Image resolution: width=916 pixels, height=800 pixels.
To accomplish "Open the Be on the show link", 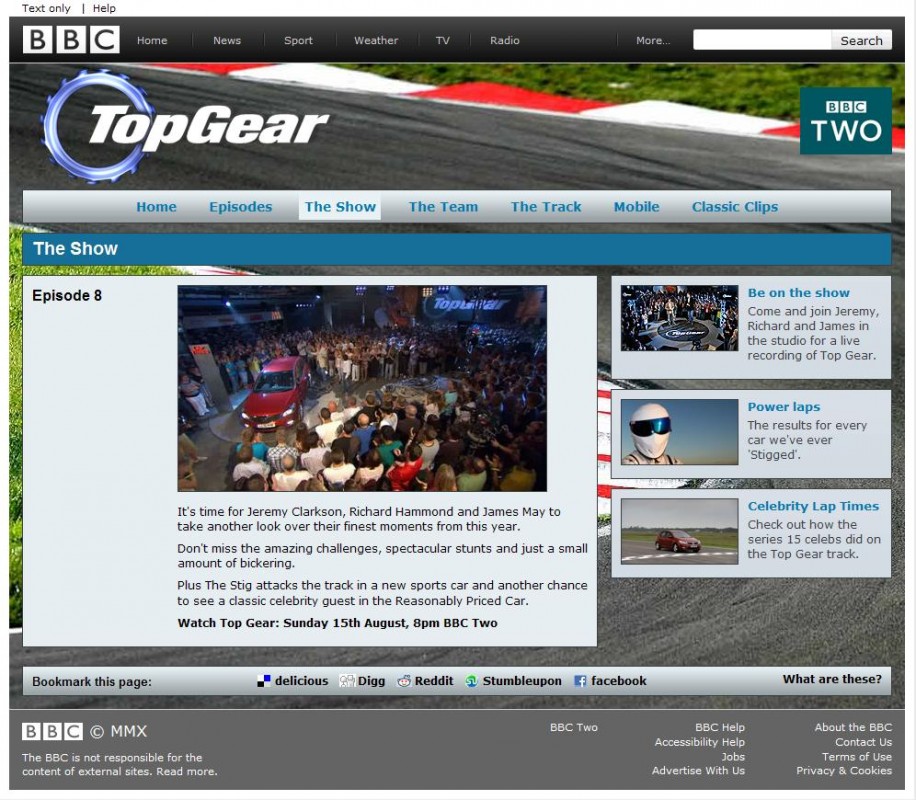I will point(799,293).
